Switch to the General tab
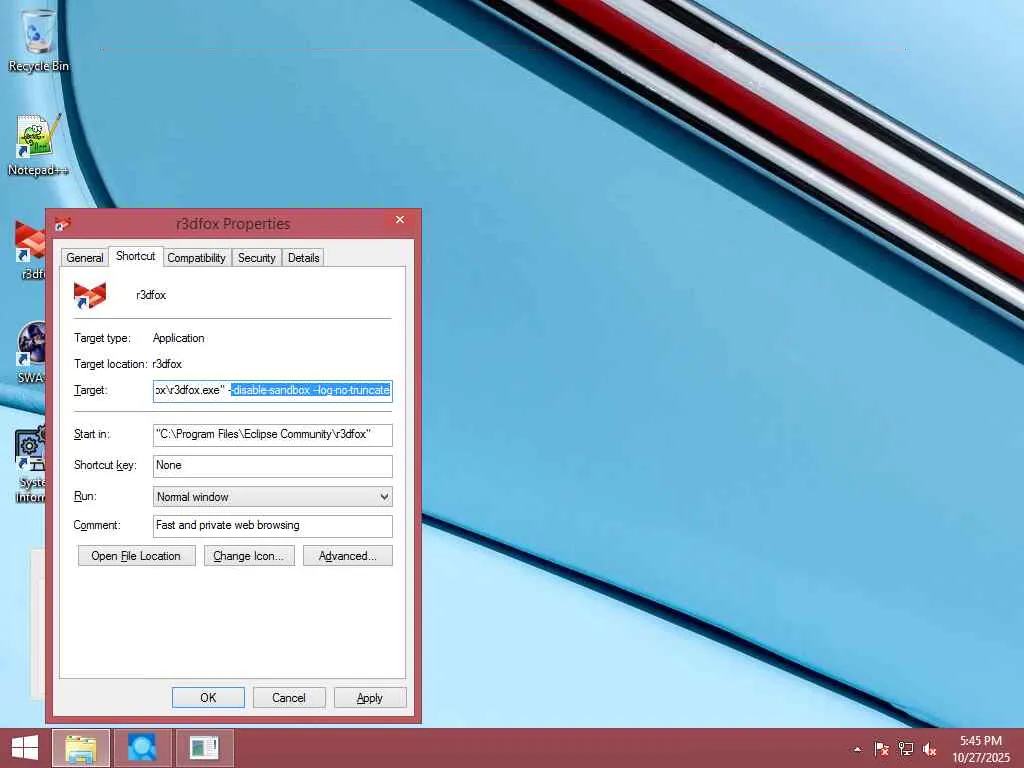The width and height of the screenshot is (1024, 768). [85, 258]
